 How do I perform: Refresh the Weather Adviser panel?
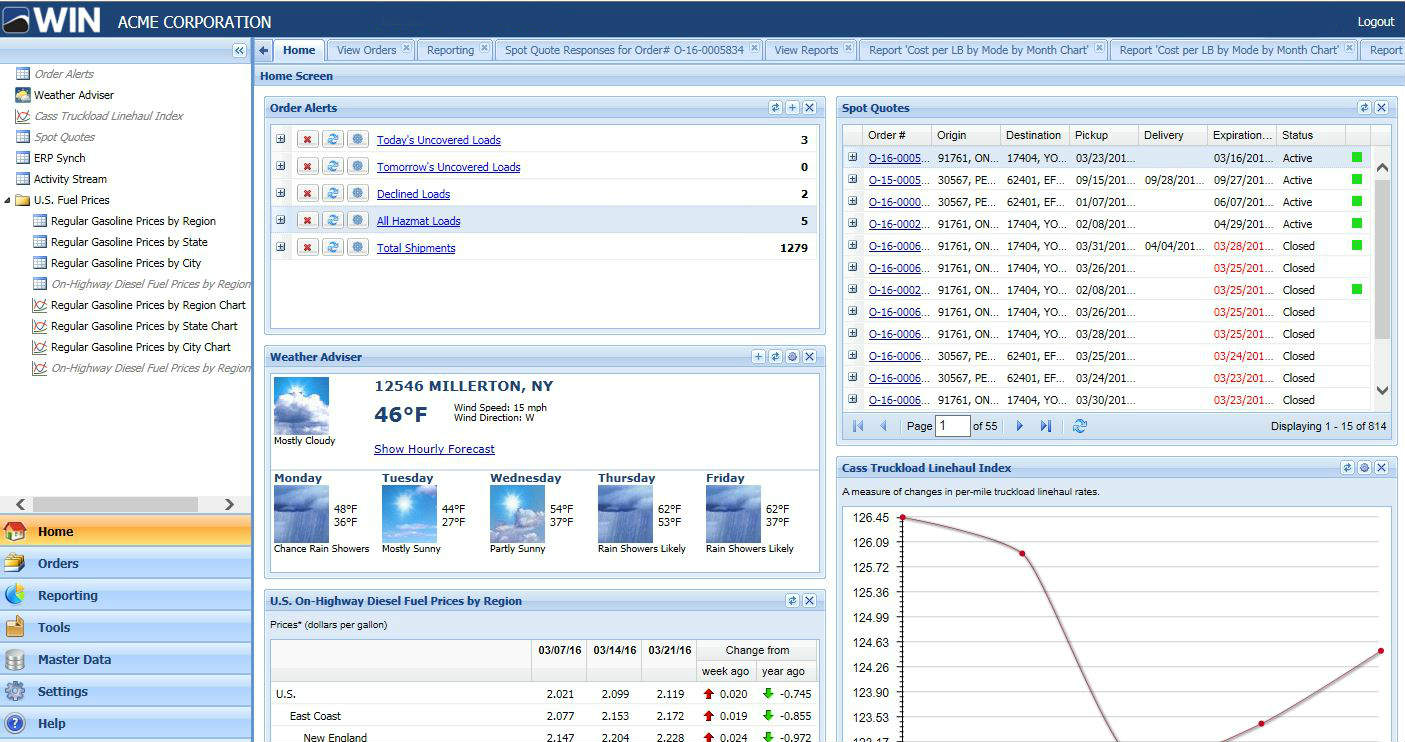(775, 357)
